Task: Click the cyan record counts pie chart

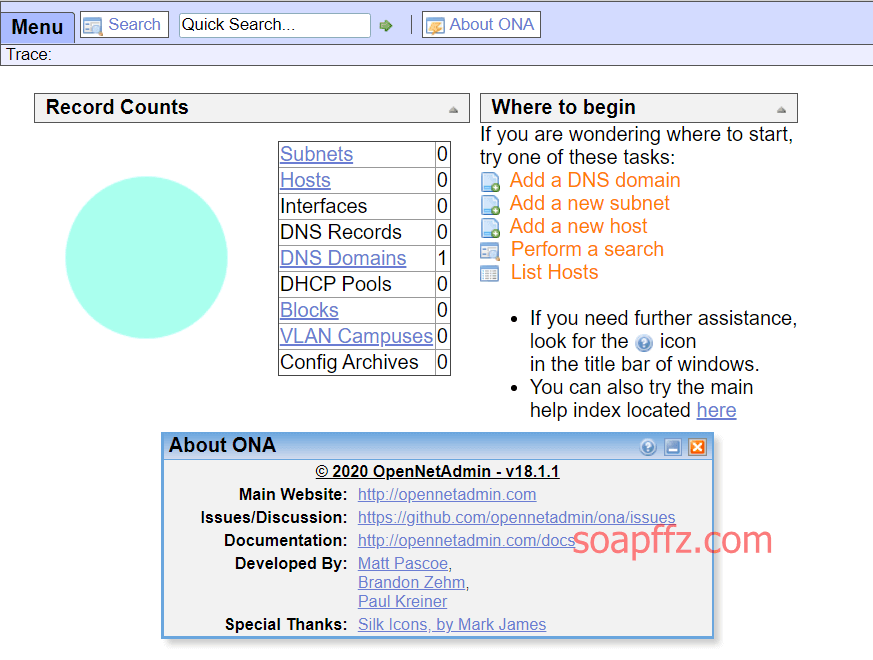Action: click(146, 257)
